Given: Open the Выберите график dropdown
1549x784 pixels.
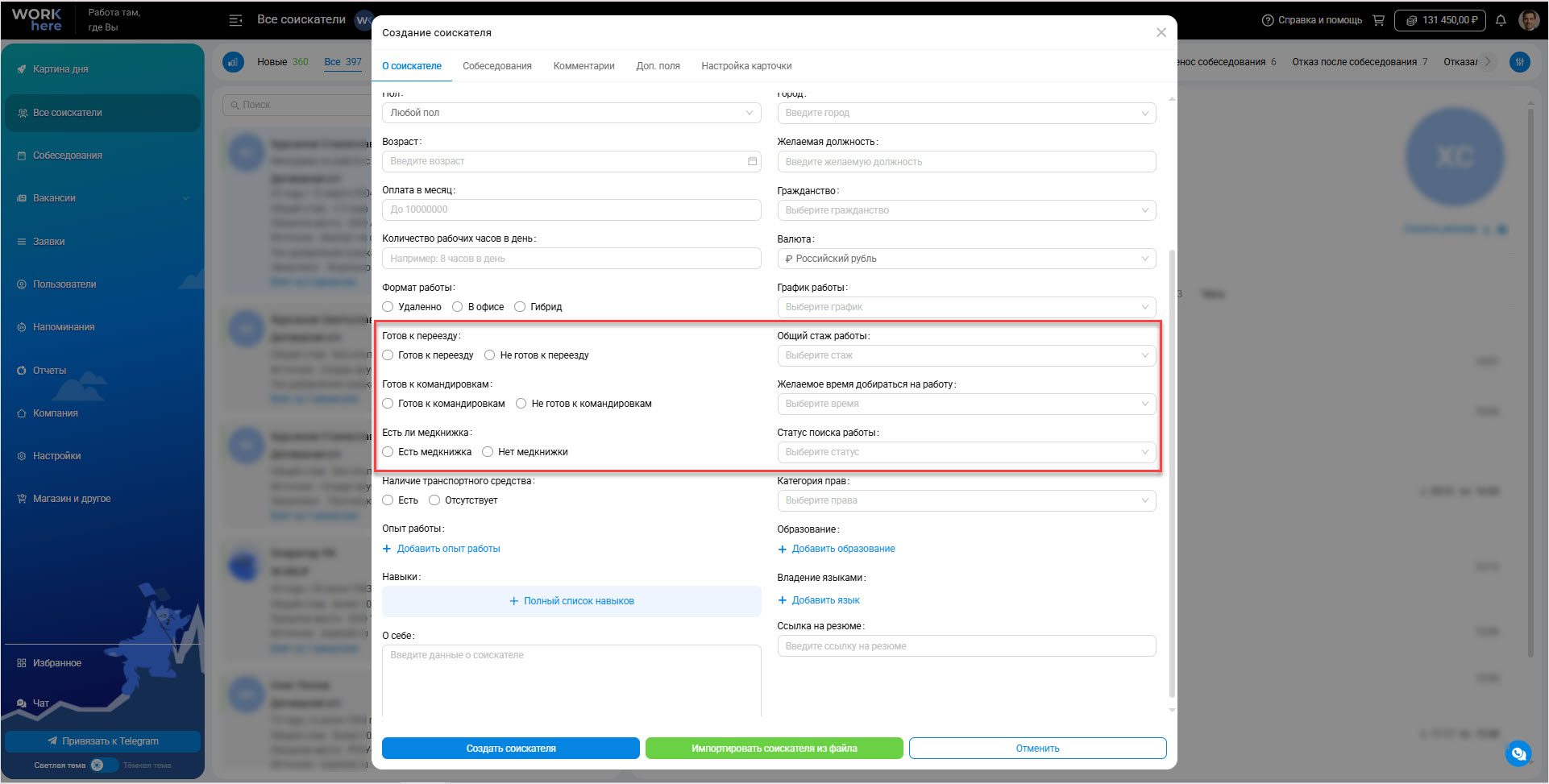Looking at the screenshot, I should click(966, 307).
